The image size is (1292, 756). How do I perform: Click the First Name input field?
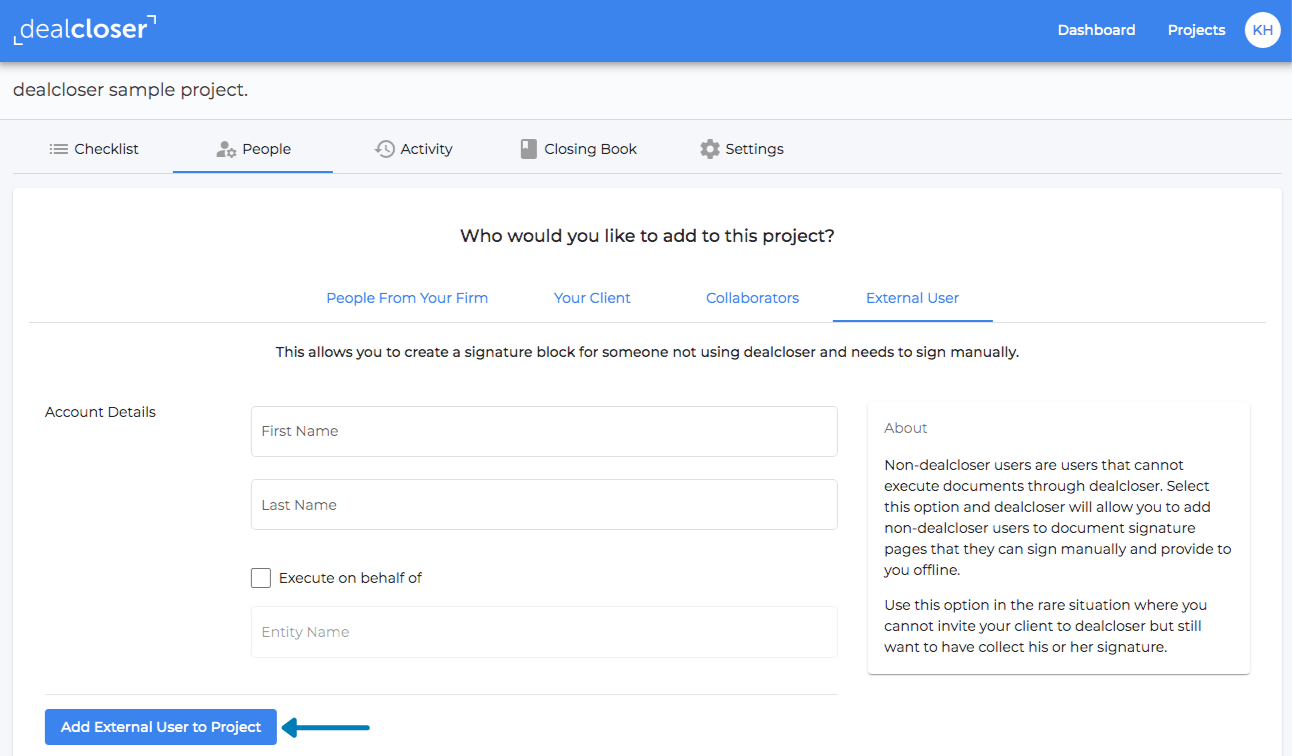(x=544, y=431)
